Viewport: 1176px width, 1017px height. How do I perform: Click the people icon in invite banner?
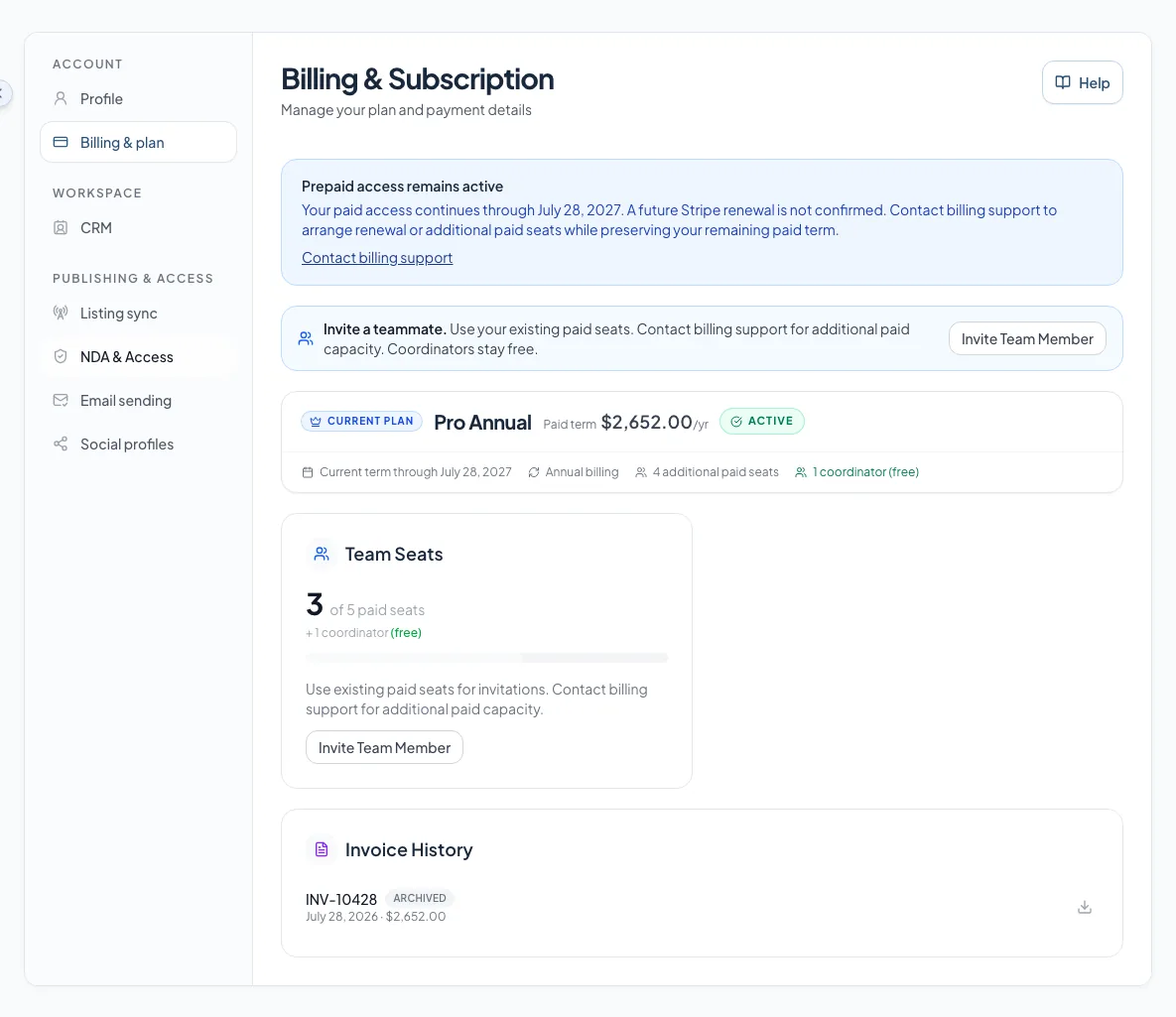[306, 339]
